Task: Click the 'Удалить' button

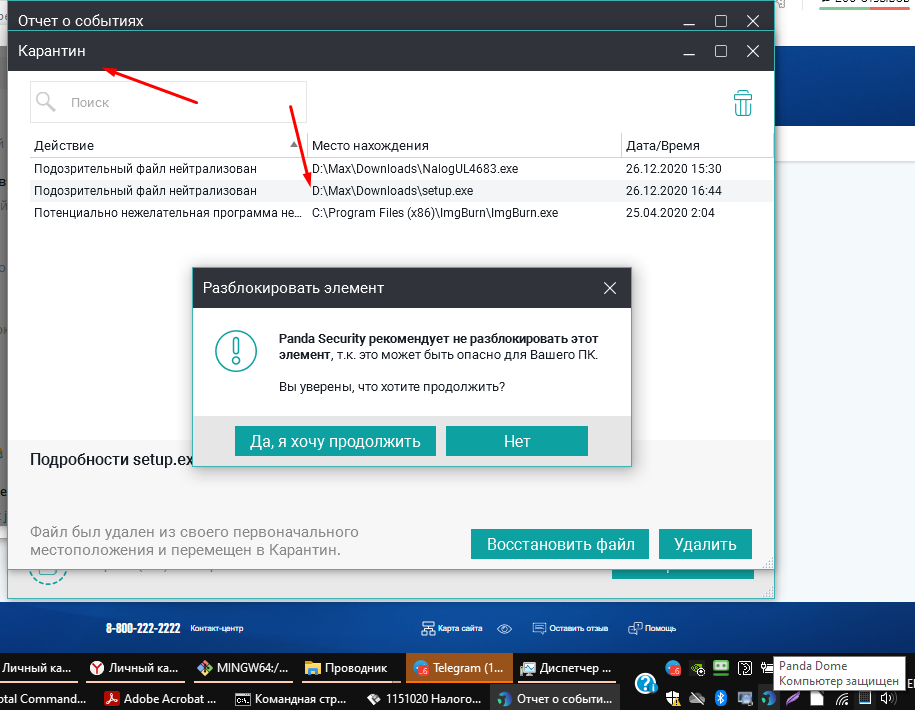Action: [x=705, y=544]
